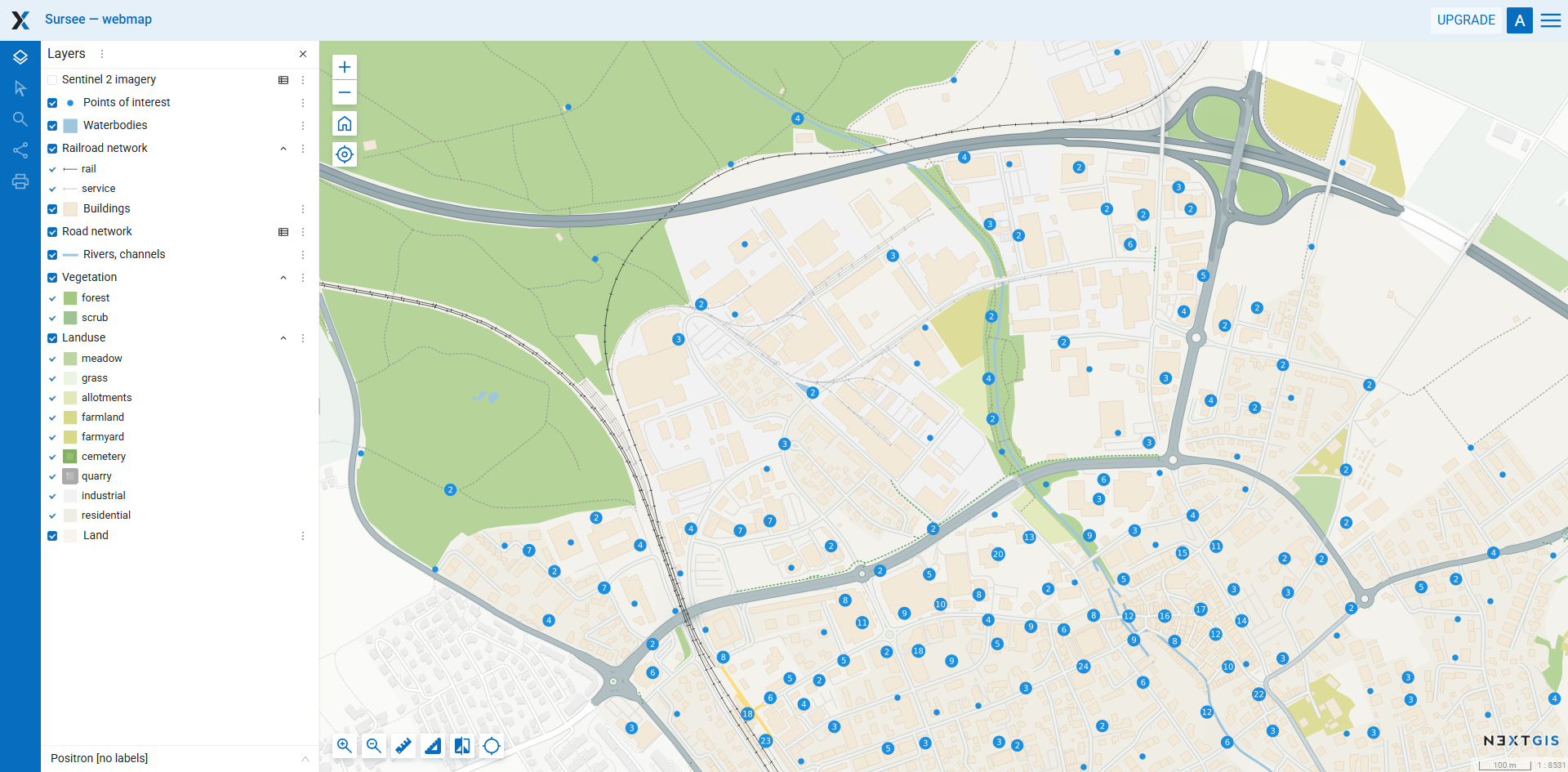The height and width of the screenshot is (772, 1568).
Task: Activate the swipe compare tool
Action: (x=462, y=746)
